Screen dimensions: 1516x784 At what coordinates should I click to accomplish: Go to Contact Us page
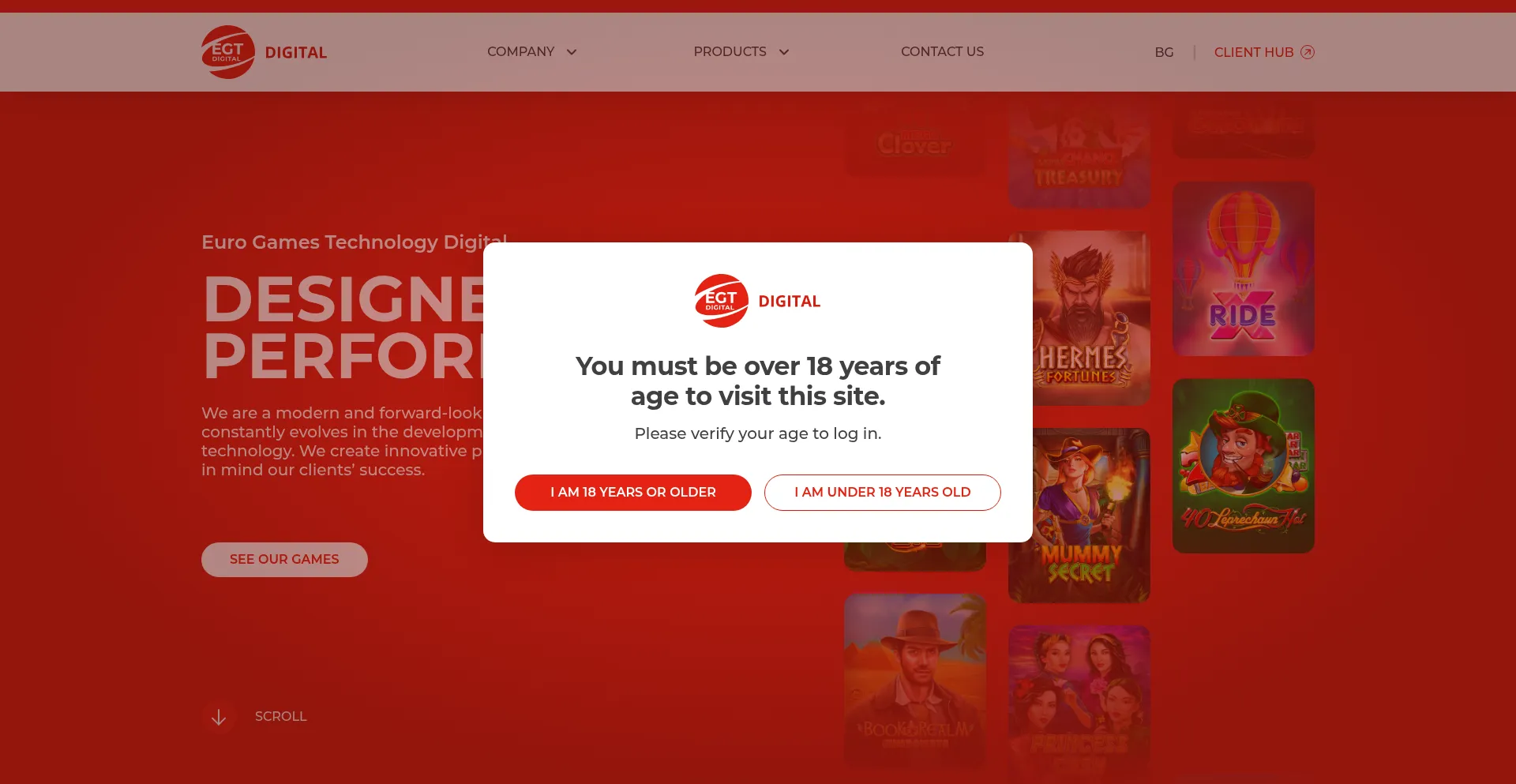coord(942,51)
